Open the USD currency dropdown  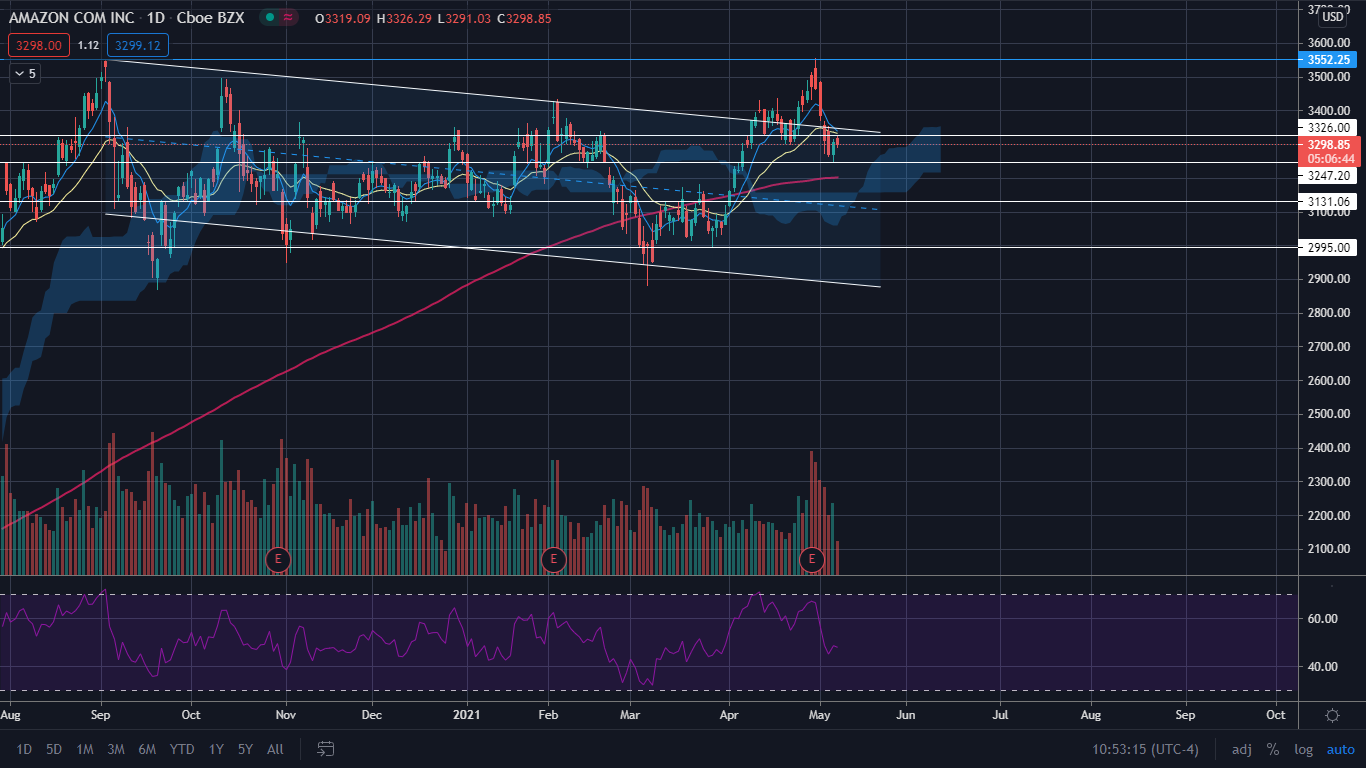[1332, 16]
